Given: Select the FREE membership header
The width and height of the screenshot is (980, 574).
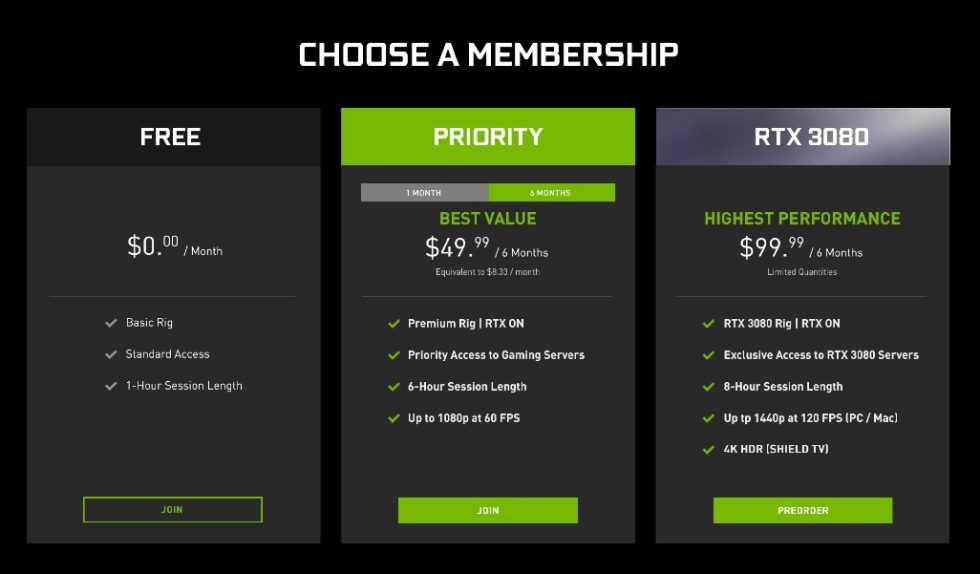Looking at the screenshot, I should 173,137.
